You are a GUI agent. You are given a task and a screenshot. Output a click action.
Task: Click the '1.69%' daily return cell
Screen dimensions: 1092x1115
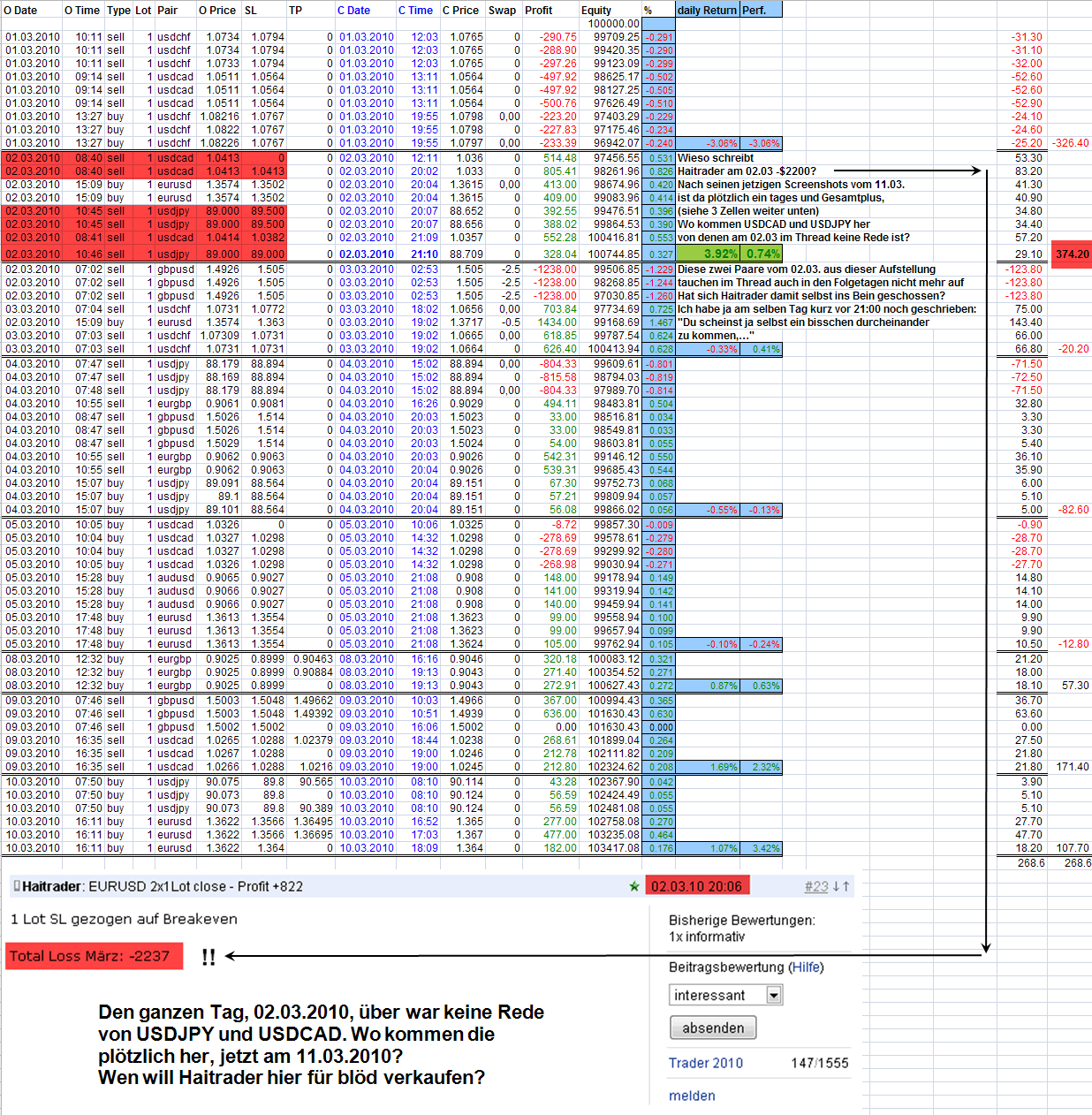(x=708, y=767)
